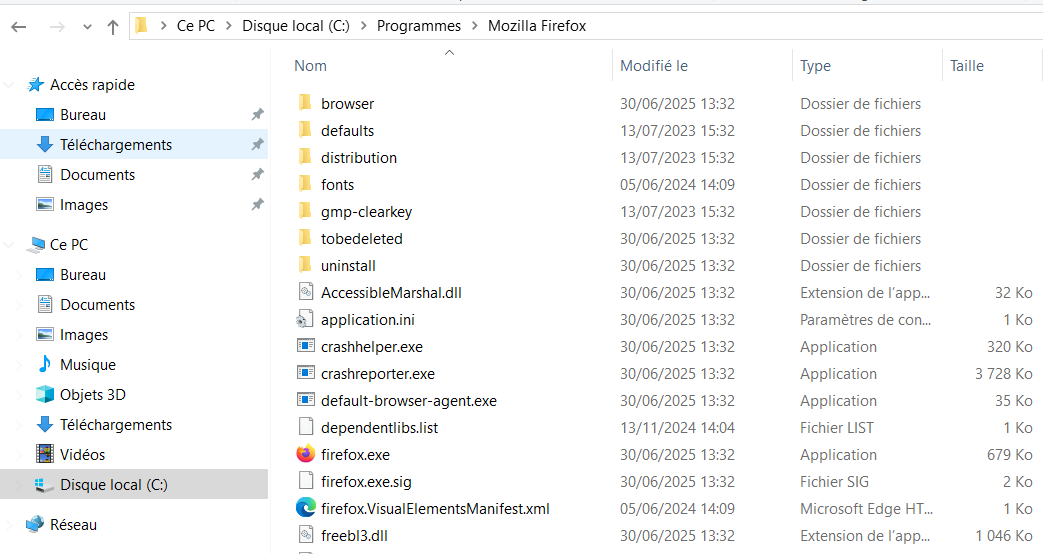The width and height of the screenshot is (1043, 554).
Task: Open Documents under Accès rapide
Action: (97, 175)
